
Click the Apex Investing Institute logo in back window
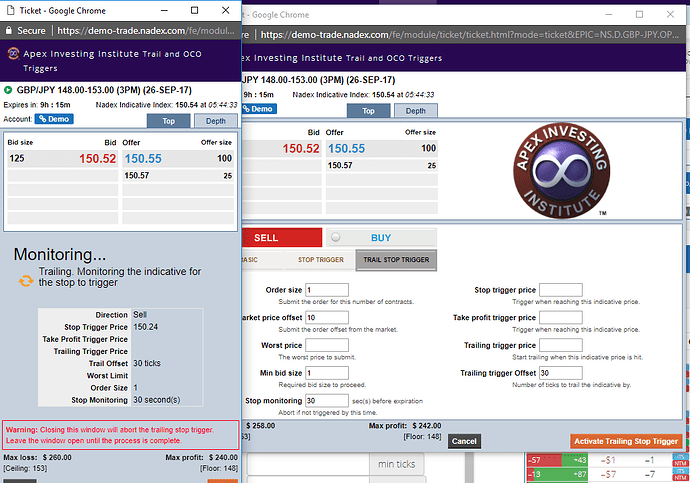coord(562,170)
